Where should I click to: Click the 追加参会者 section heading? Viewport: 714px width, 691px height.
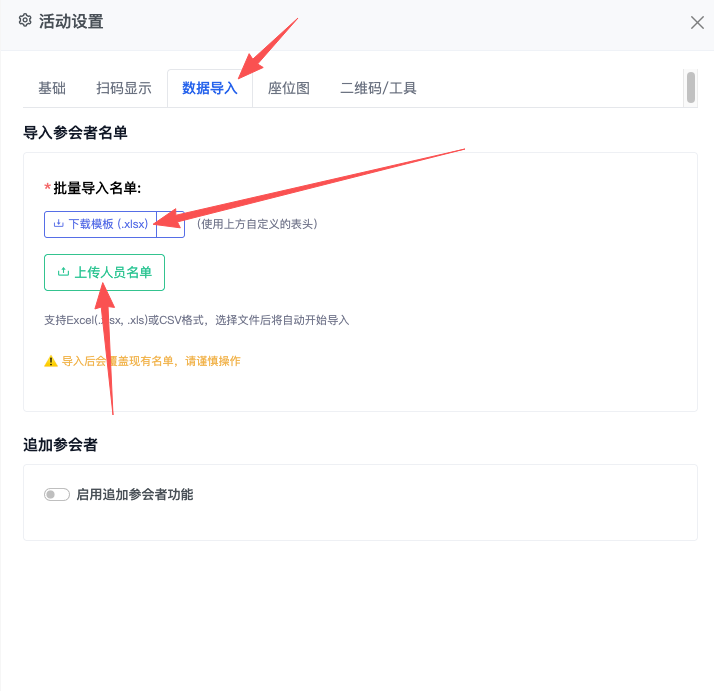pyautogui.click(x=61, y=445)
